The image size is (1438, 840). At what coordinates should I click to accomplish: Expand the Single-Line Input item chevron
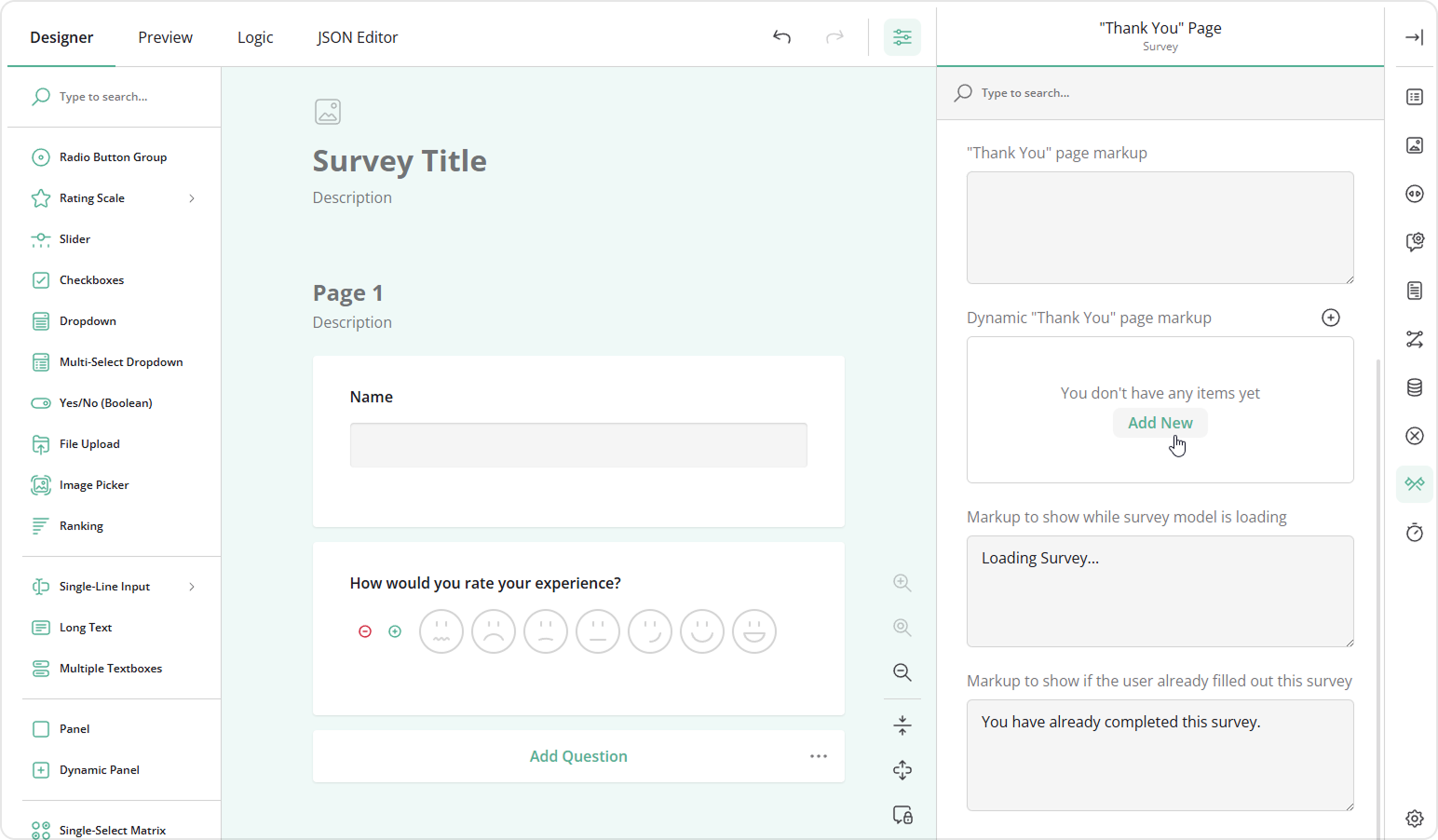[x=192, y=586]
